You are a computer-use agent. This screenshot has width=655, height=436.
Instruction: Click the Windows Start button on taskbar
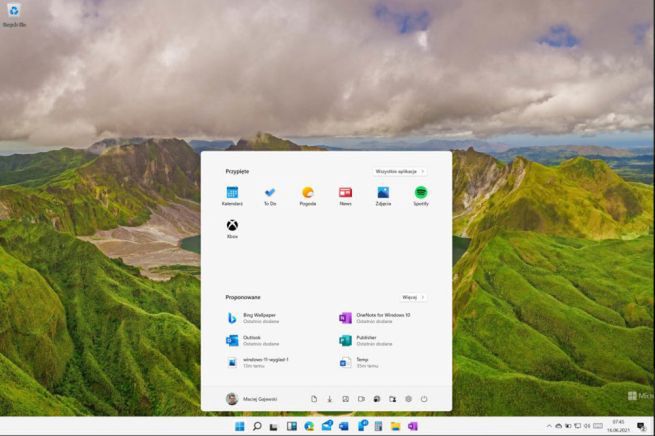point(240,426)
